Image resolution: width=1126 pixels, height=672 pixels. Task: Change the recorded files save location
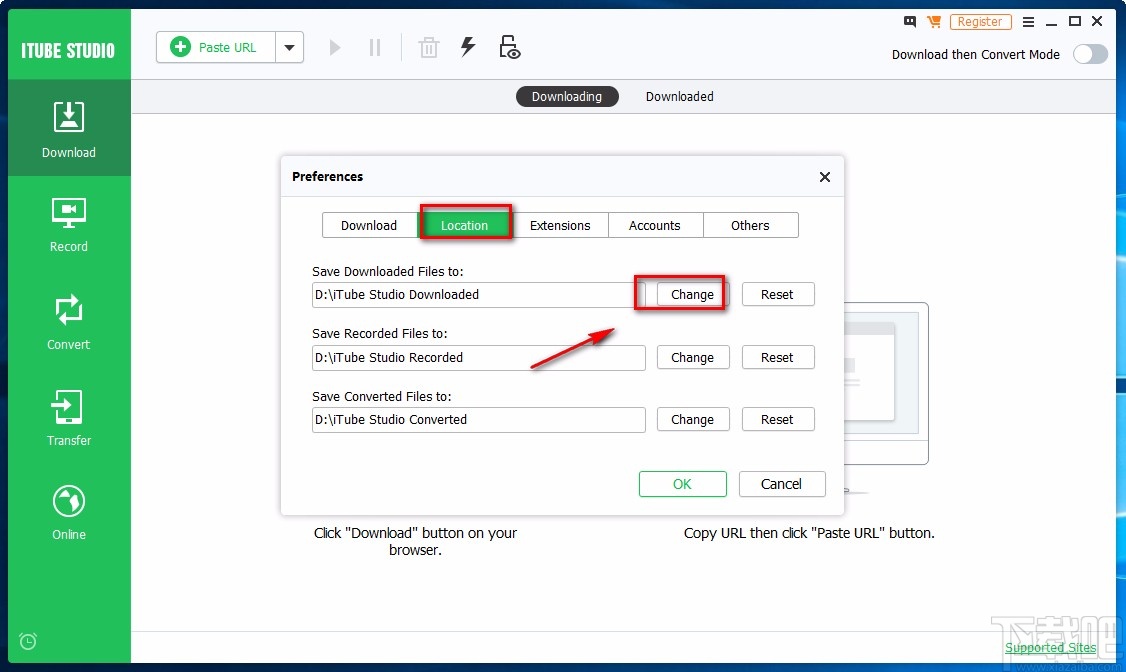point(692,357)
